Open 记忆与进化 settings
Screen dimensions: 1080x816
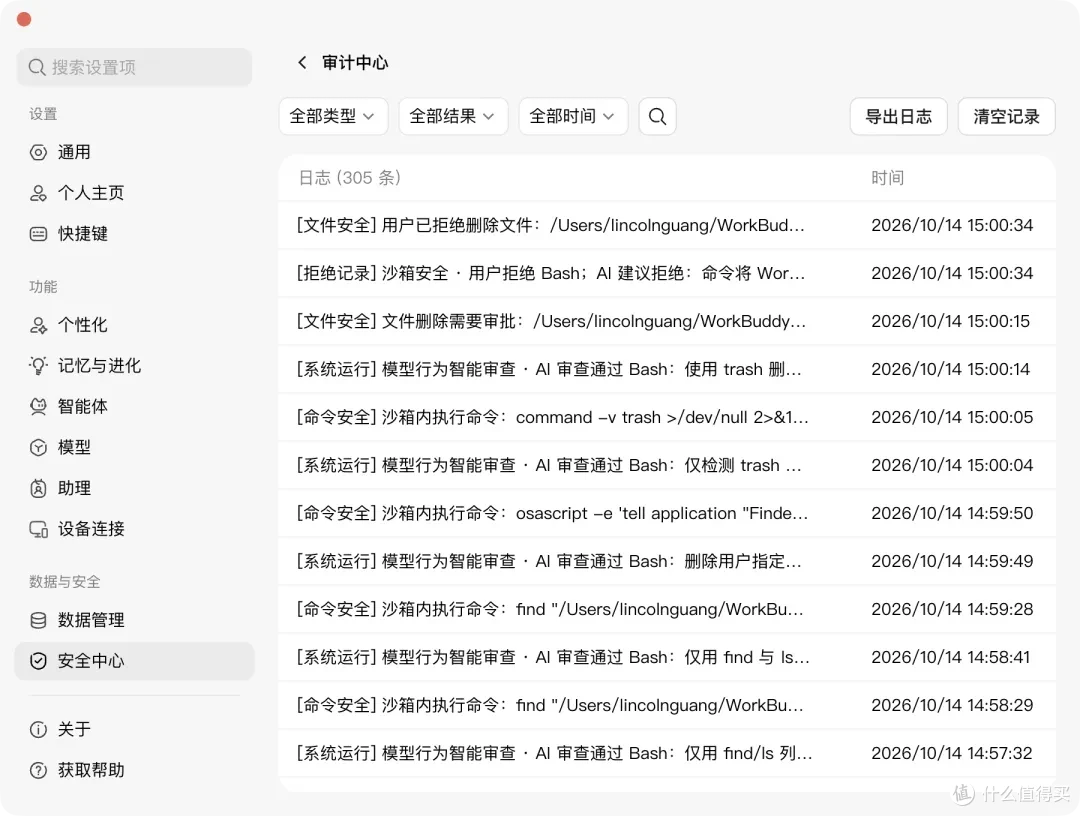[x=134, y=366]
